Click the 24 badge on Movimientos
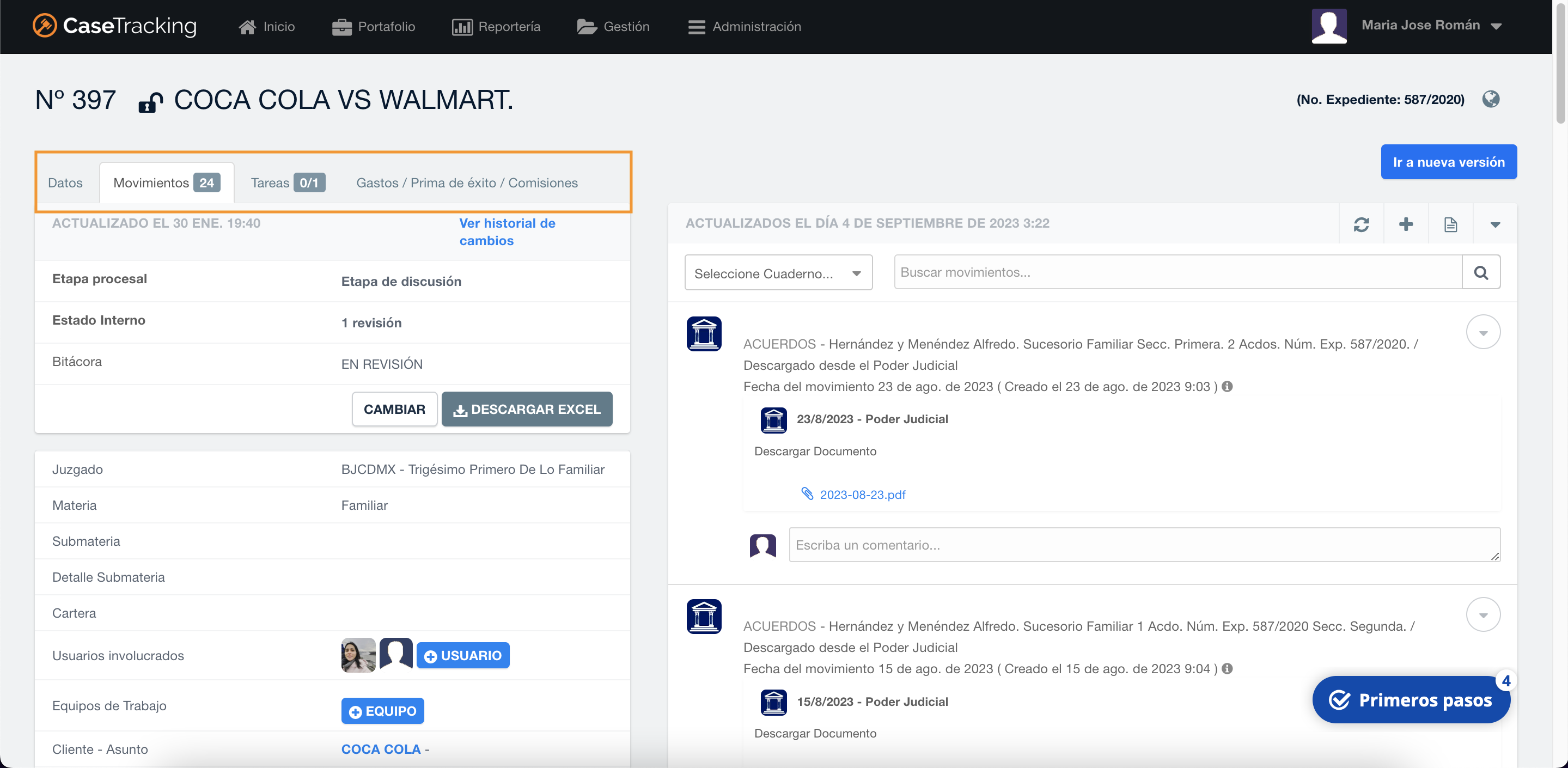This screenshot has height=768, width=1568. tap(207, 182)
